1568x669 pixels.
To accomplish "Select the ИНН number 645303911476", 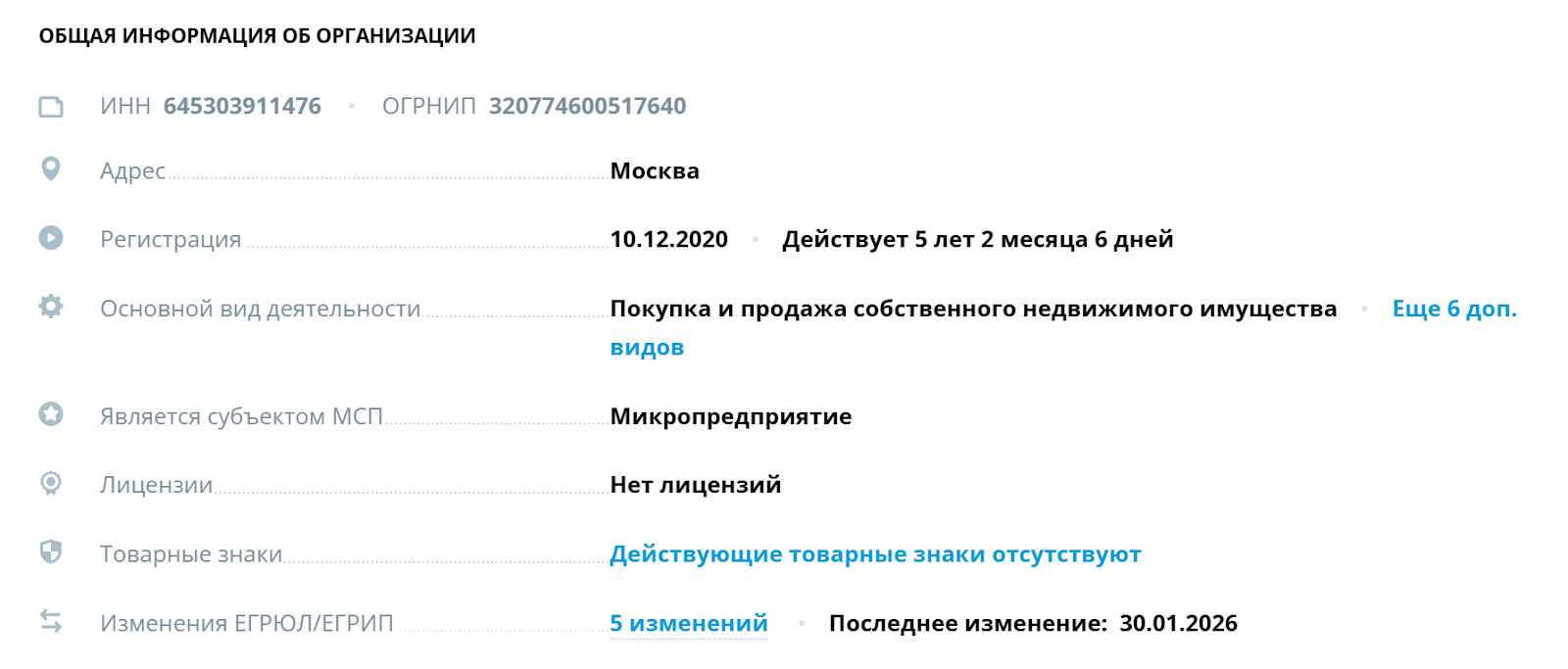I will click(242, 105).
